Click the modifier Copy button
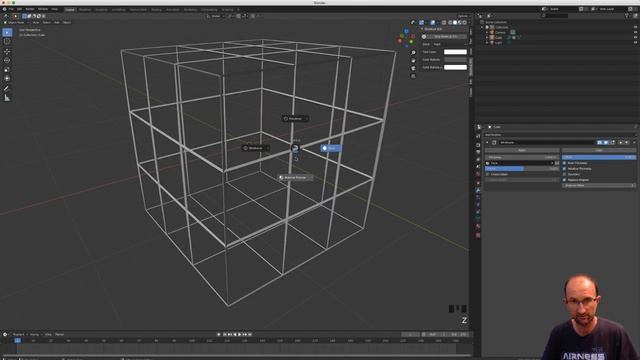 point(599,150)
